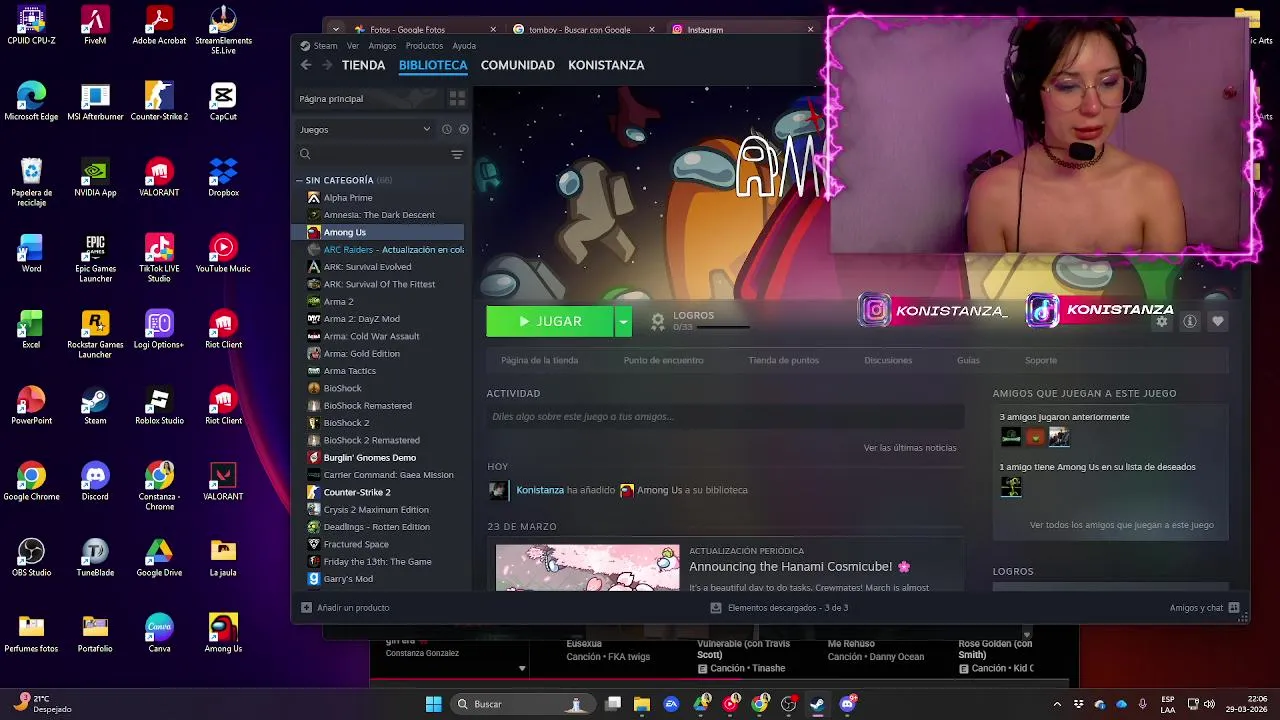The height and width of the screenshot is (720, 1280).
Task: Click Ver todos los amigos que juegan
Action: point(1121,525)
